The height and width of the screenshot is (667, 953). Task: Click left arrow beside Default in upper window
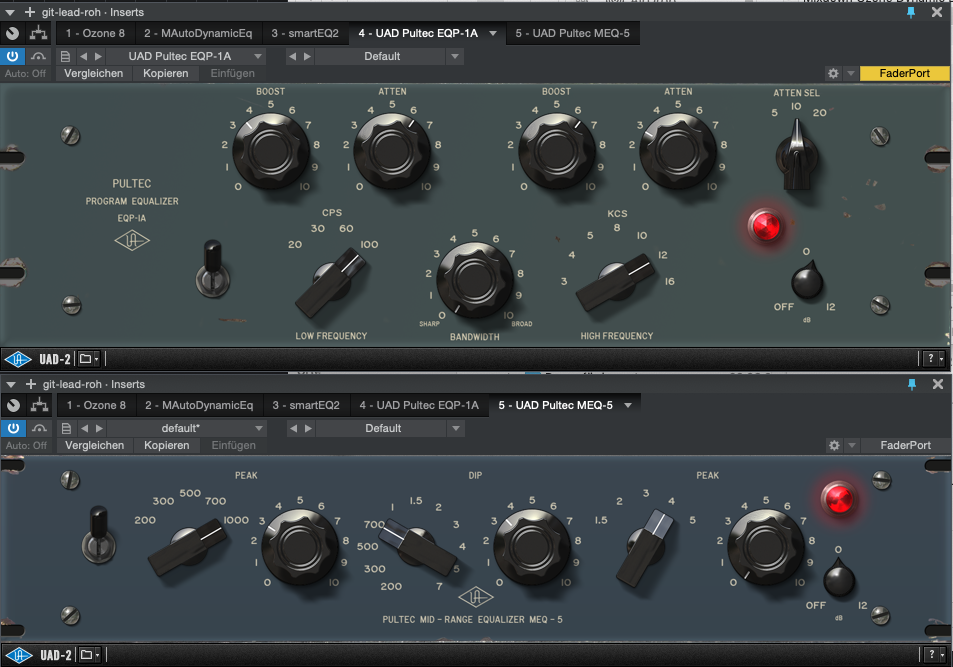[x=292, y=56]
